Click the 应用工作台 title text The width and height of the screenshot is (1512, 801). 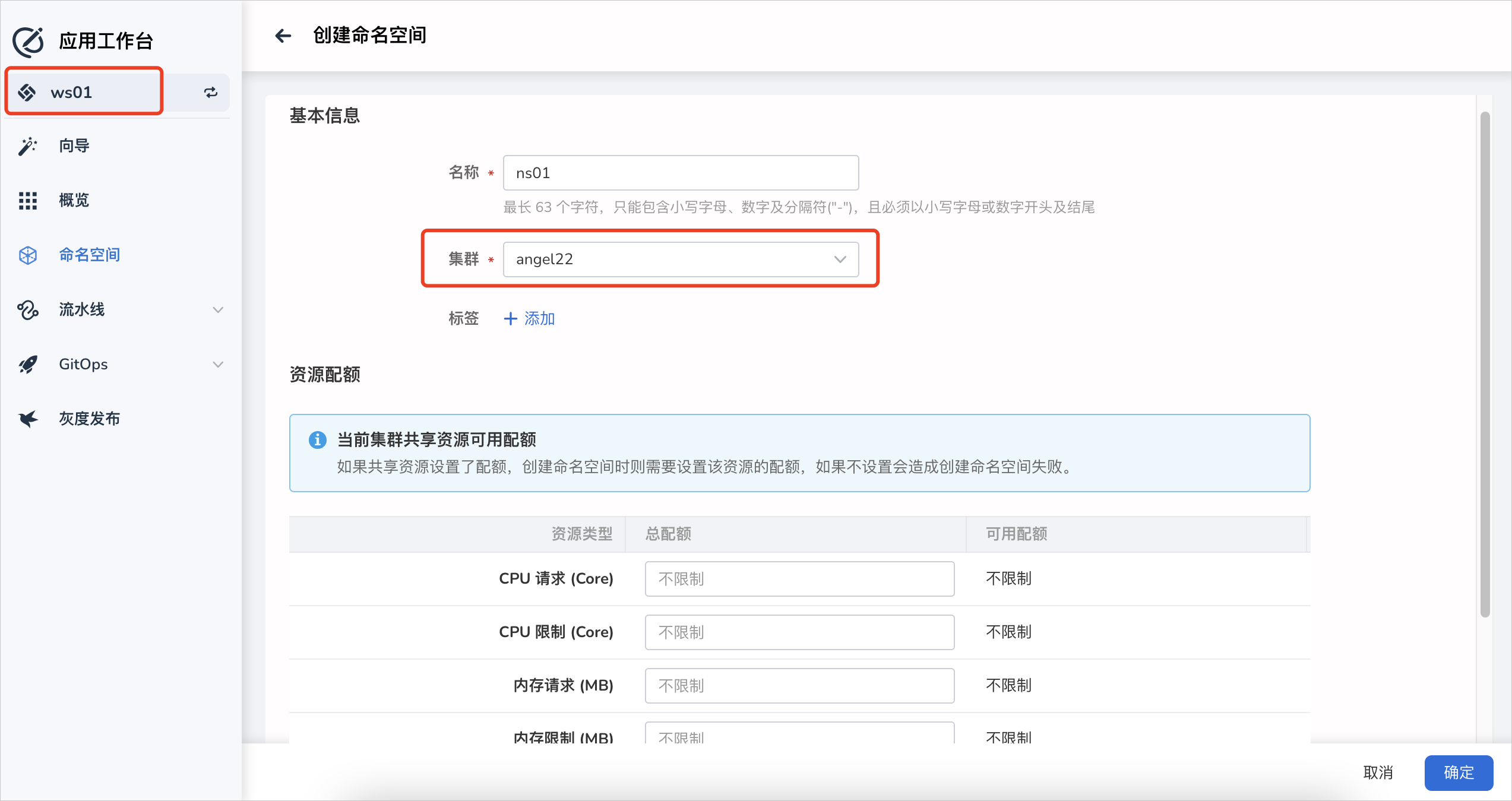(106, 41)
